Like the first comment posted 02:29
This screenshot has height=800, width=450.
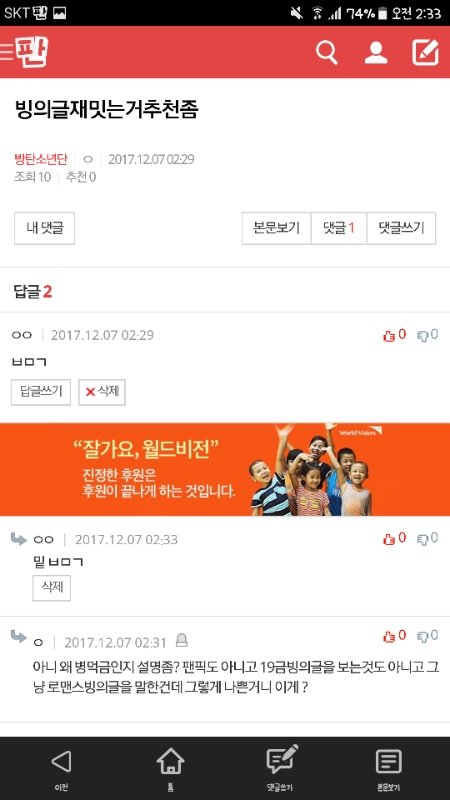[394, 335]
